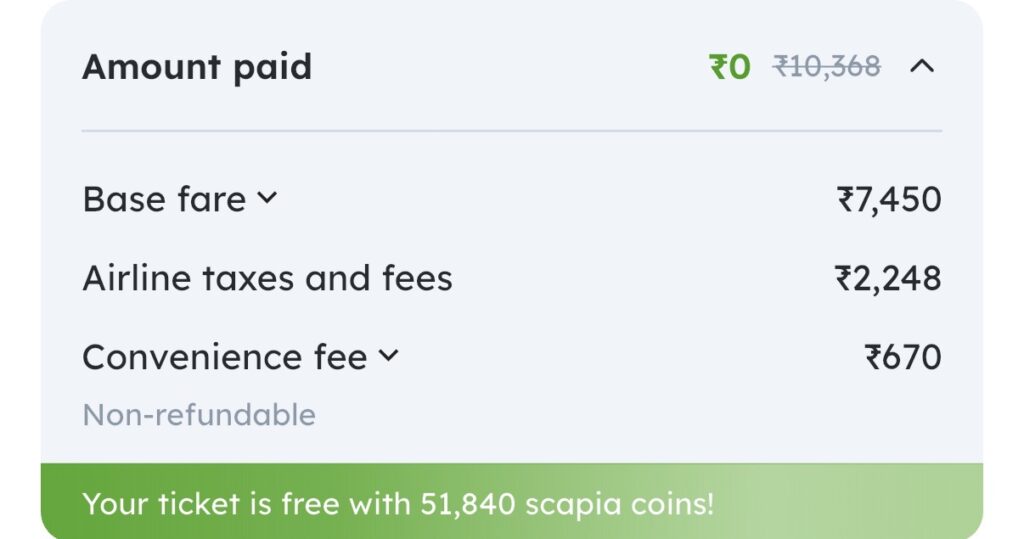Select the green ₹0 paid amount
Screen dimensions: 1024x539
pyautogui.click(x=730, y=67)
